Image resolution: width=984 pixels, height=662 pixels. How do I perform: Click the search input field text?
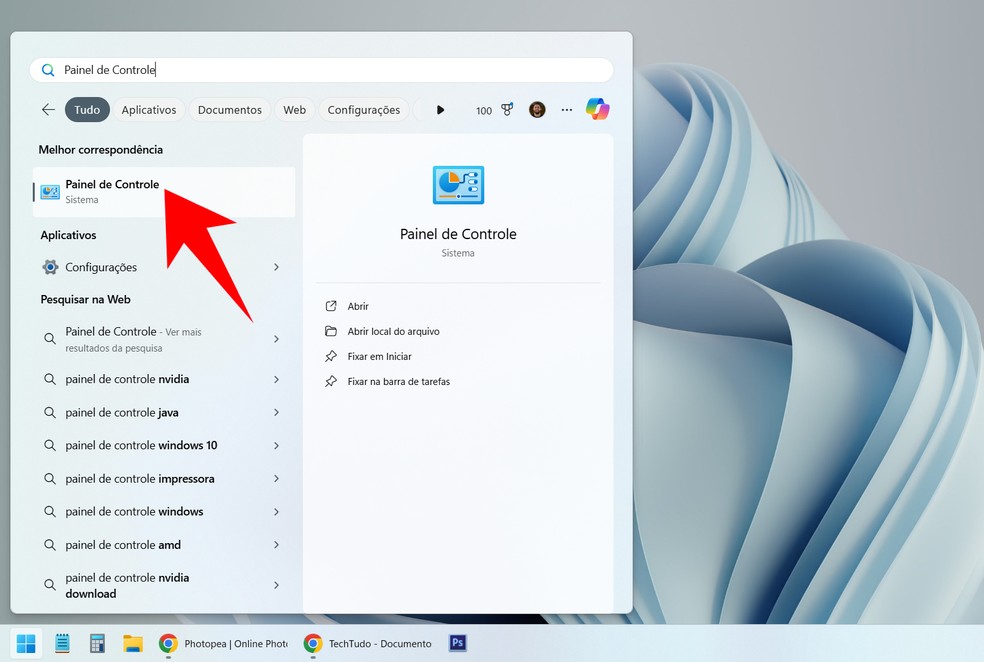(110, 70)
